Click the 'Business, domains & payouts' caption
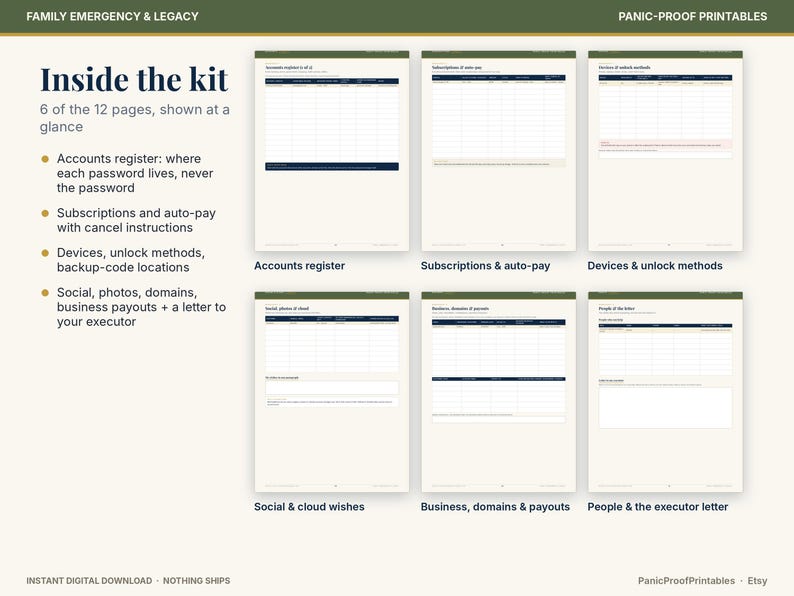794x596 pixels. point(495,507)
